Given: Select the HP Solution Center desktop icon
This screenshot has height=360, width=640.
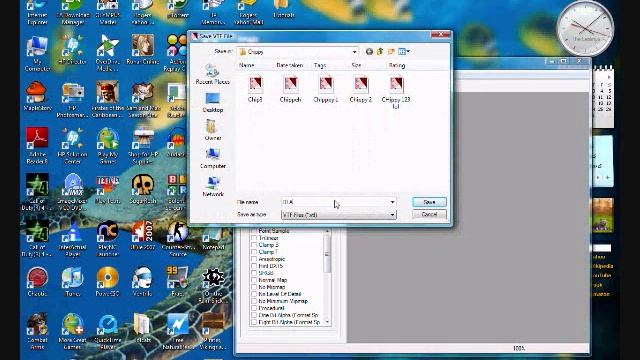Looking at the screenshot, I should [72, 146].
